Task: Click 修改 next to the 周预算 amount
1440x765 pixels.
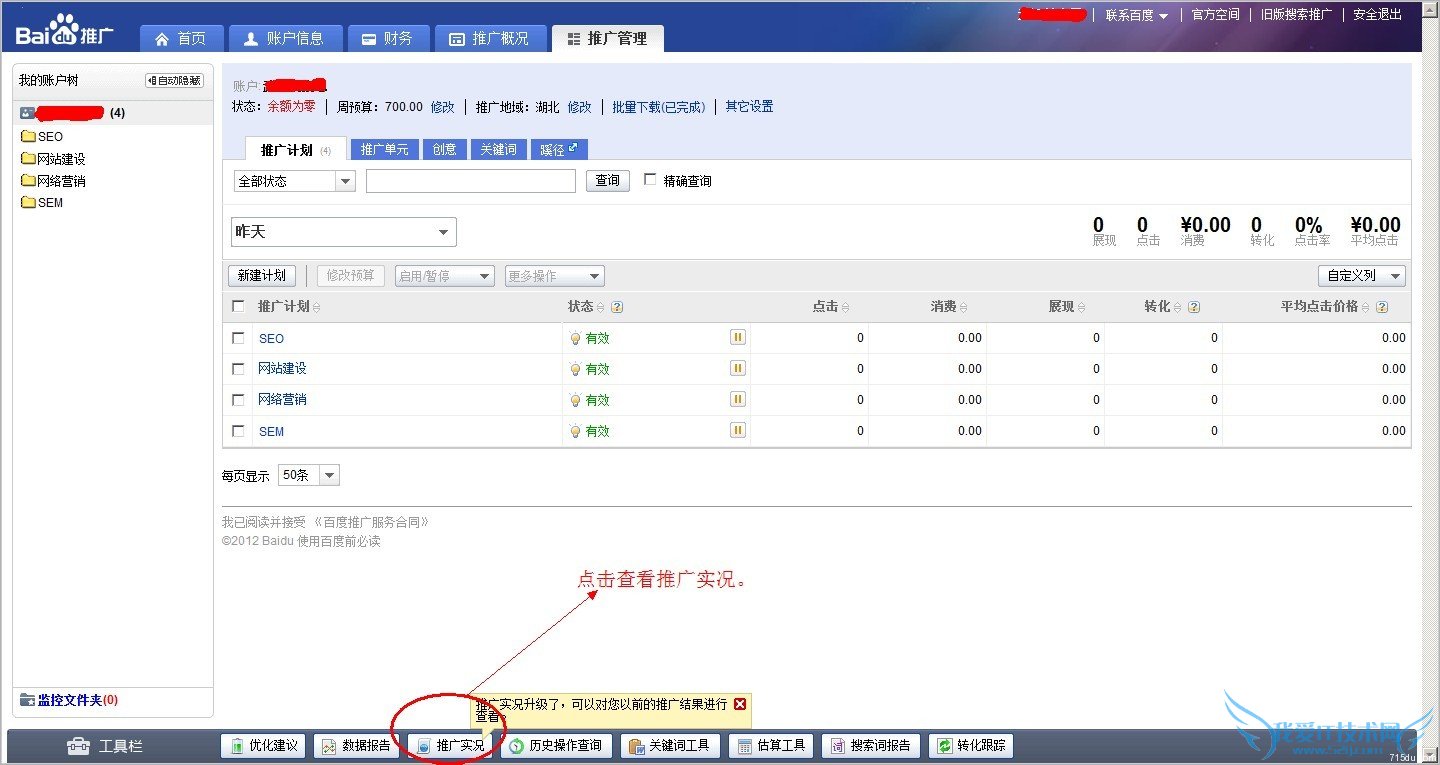Action: click(x=442, y=107)
